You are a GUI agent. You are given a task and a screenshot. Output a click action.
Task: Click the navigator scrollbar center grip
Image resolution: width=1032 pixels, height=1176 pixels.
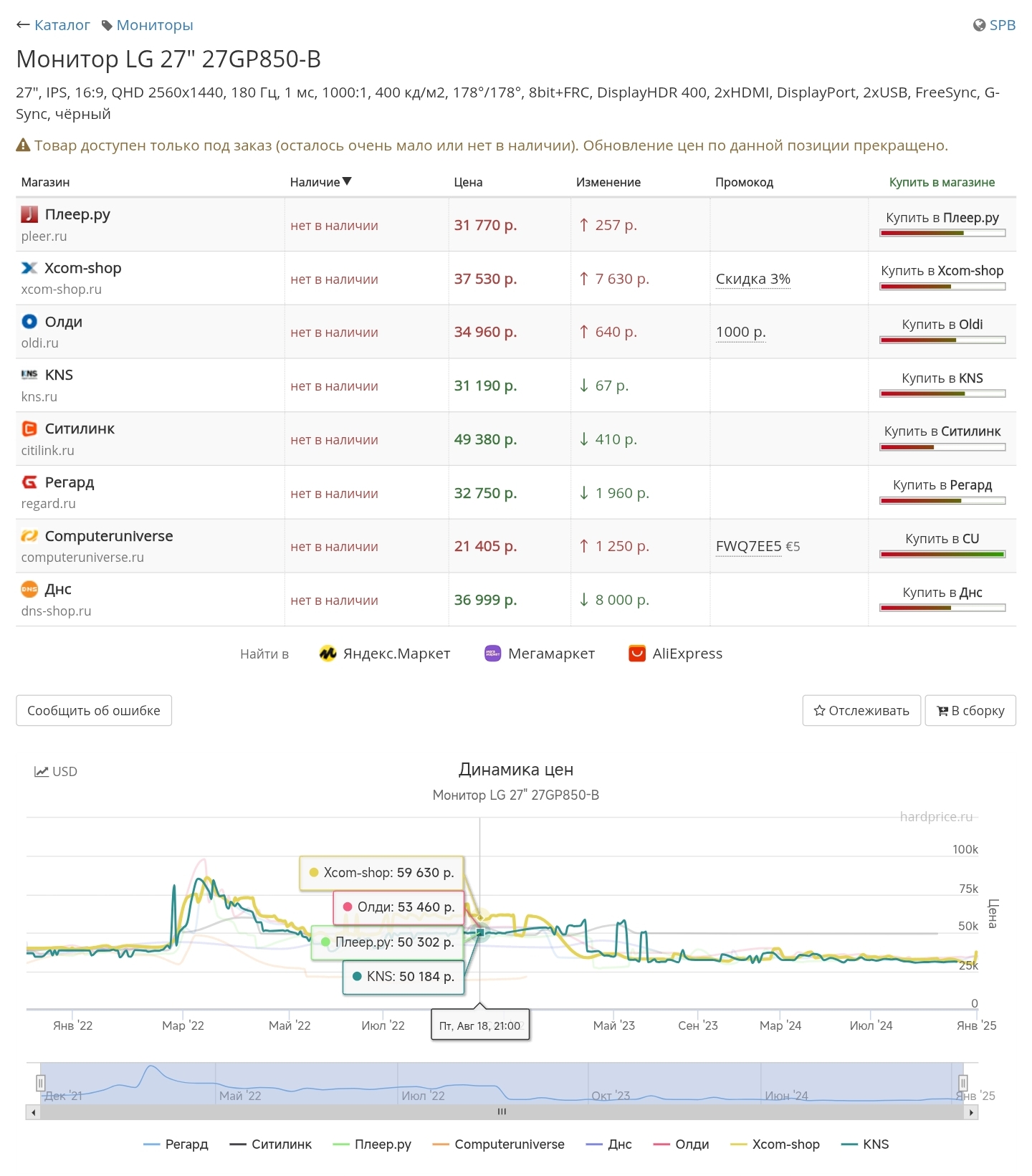pyautogui.click(x=502, y=1112)
